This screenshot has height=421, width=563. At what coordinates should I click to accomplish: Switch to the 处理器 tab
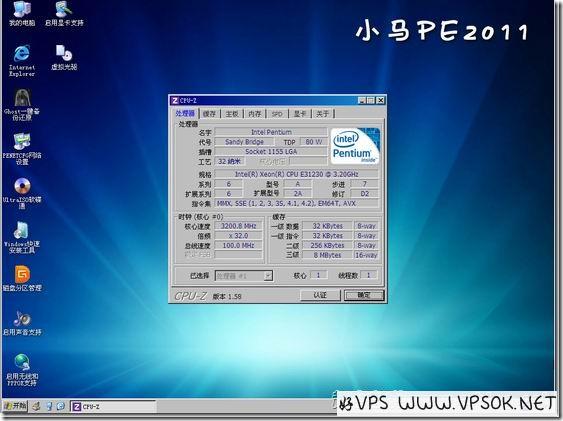[185, 113]
